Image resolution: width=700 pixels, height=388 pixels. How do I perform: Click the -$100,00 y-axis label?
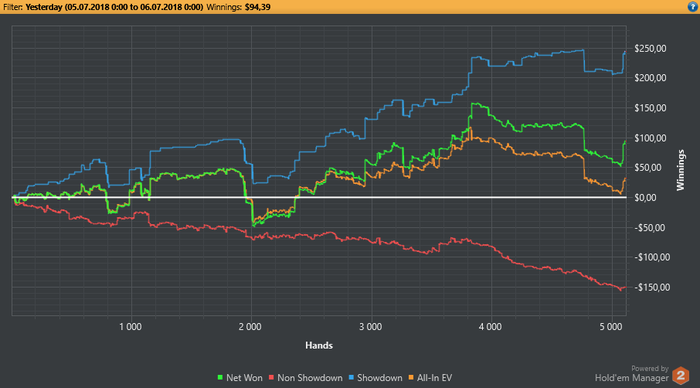point(652,257)
